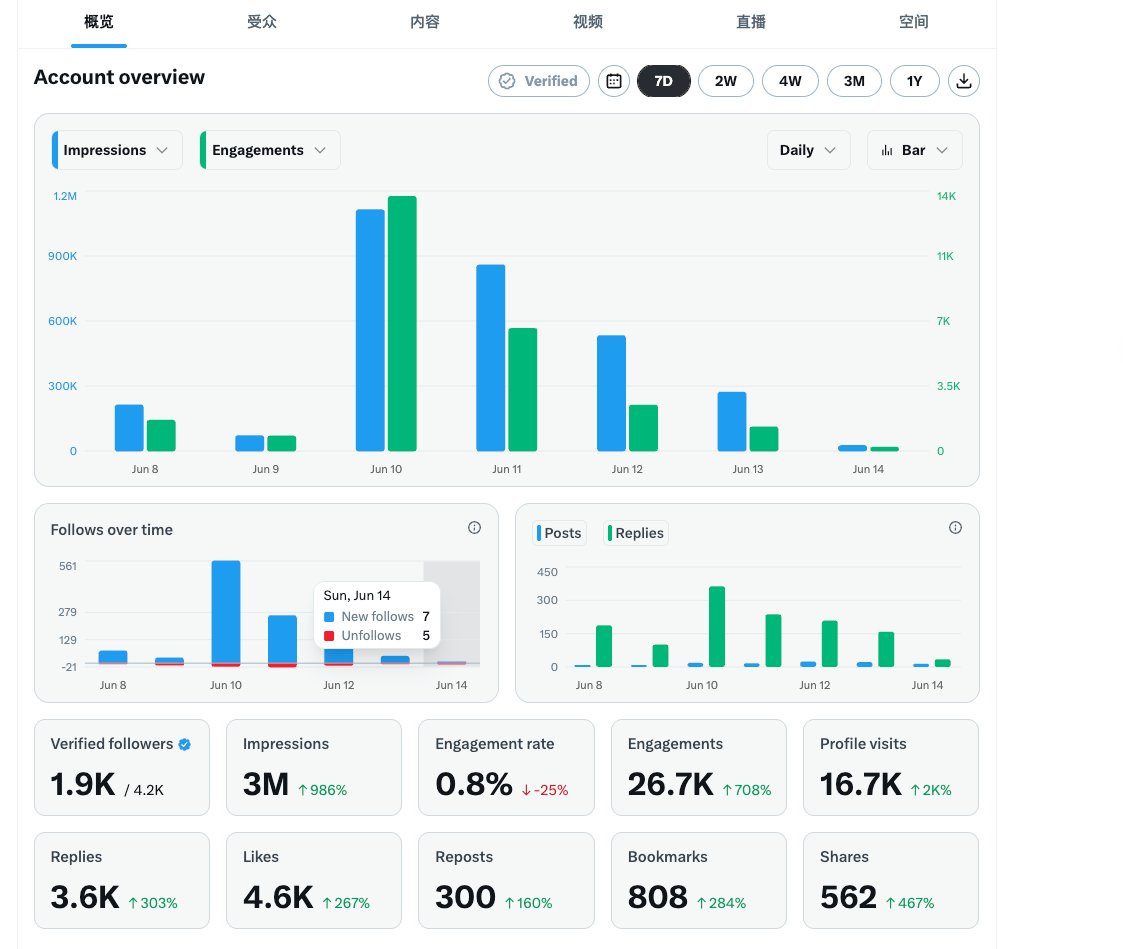This screenshot has width=1123, height=949.
Task: Click the blue Jun 13 impressions bar
Action: click(732, 421)
